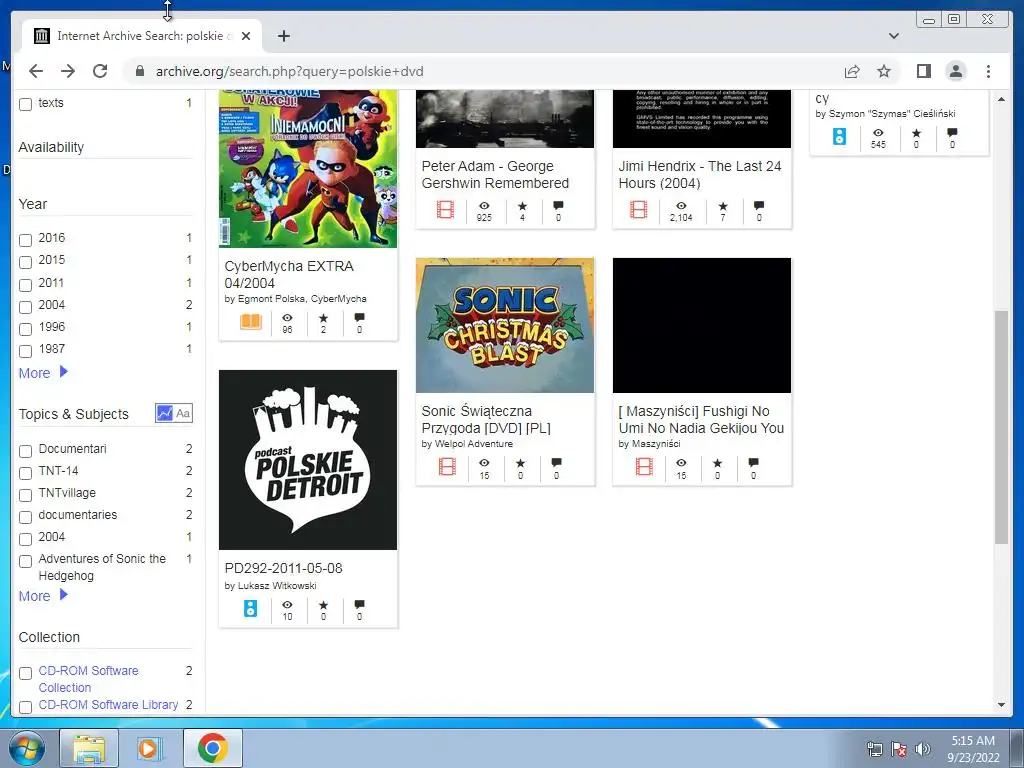Viewport: 1024px width, 768px height.
Task: Click the Chrome icon in the taskbar
Action: point(212,748)
